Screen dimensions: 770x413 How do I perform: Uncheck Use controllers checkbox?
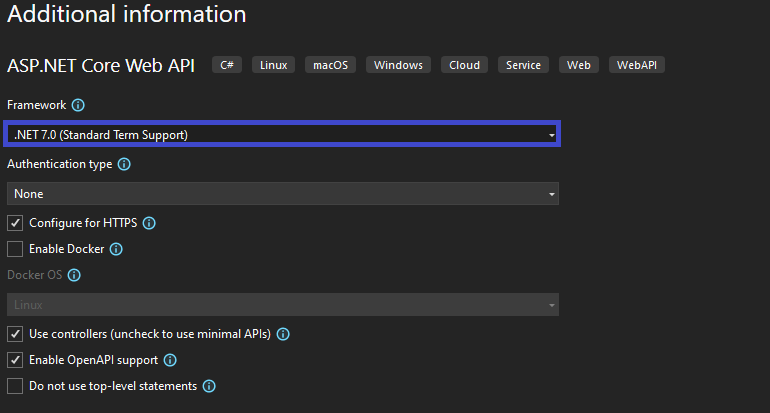[15, 334]
